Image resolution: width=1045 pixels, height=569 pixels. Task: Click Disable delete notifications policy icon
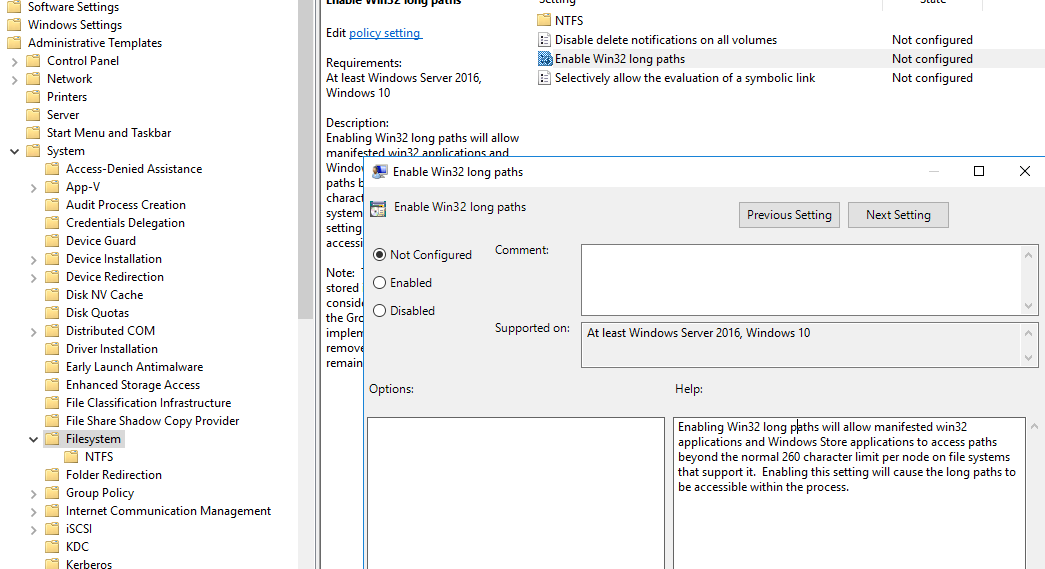[x=544, y=40]
